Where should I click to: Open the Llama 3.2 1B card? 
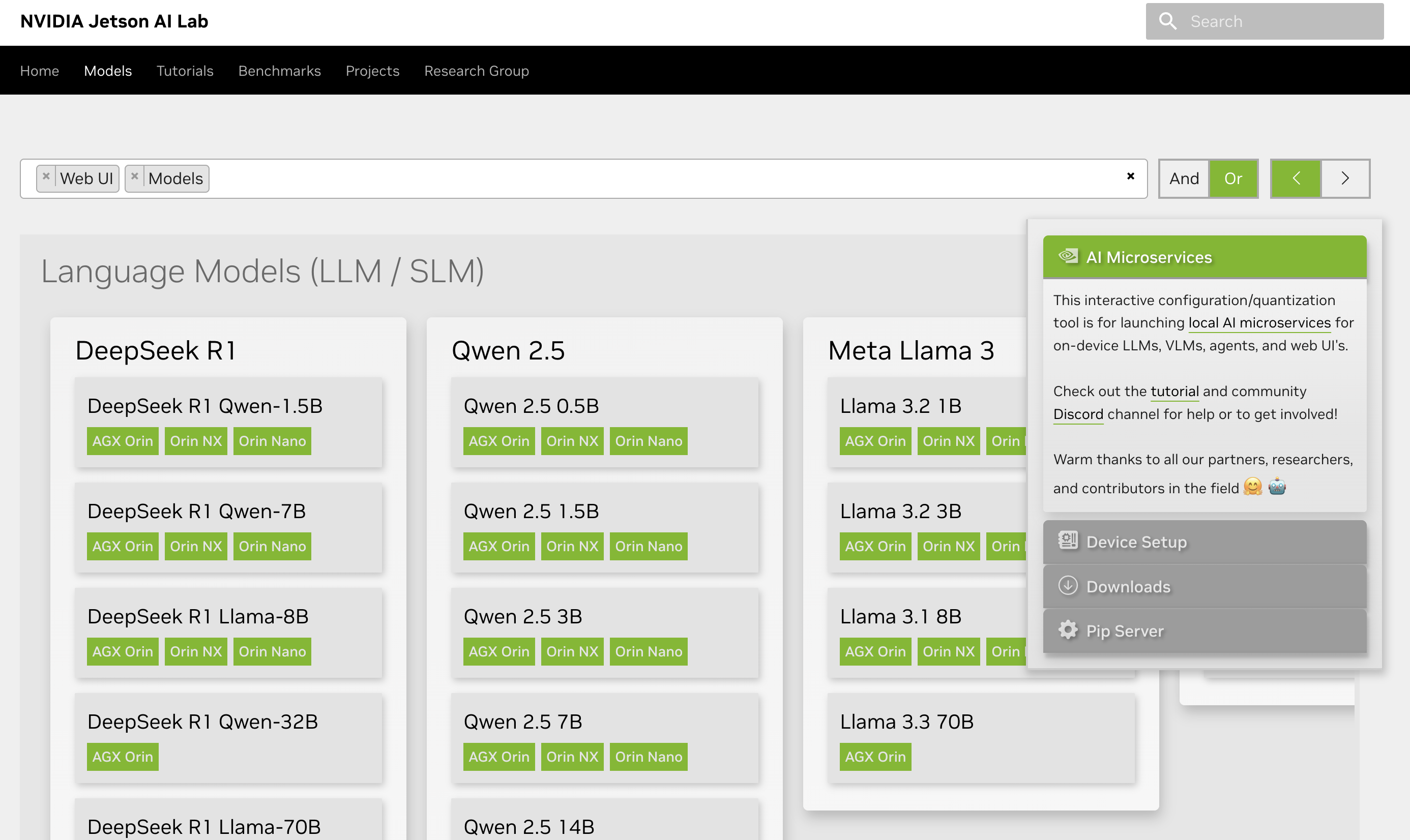tap(927, 422)
